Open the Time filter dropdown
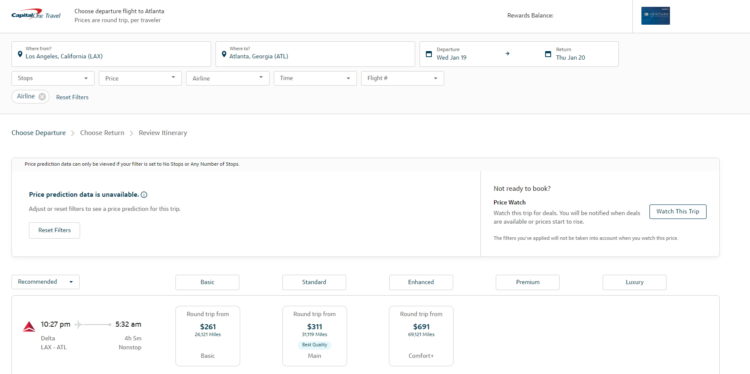 (x=315, y=78)
